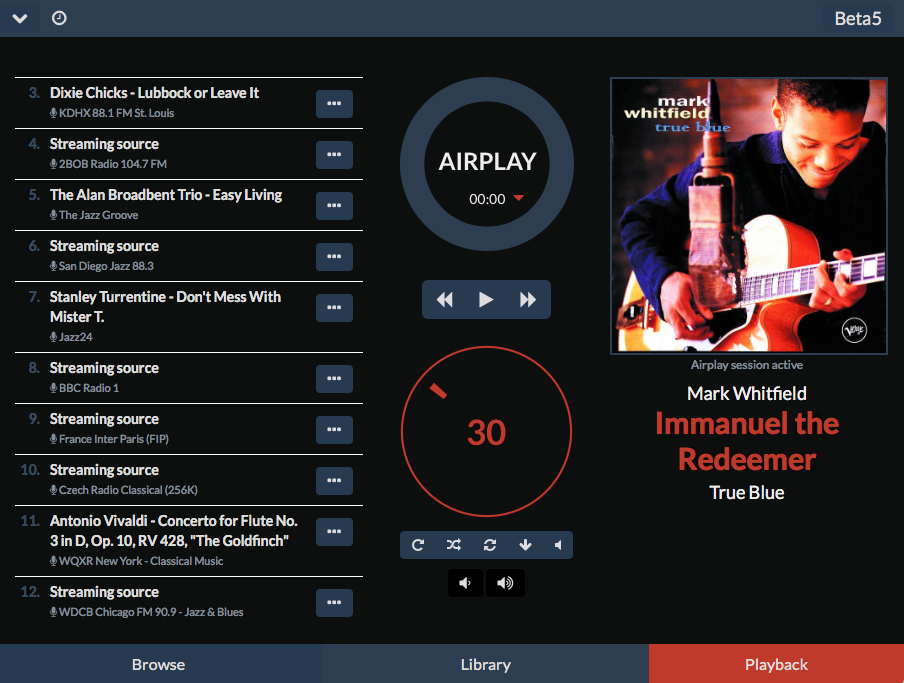The height and width of the screenshot is (683, 904).
Task: Click album name True Blue
Action: point(747,493)
